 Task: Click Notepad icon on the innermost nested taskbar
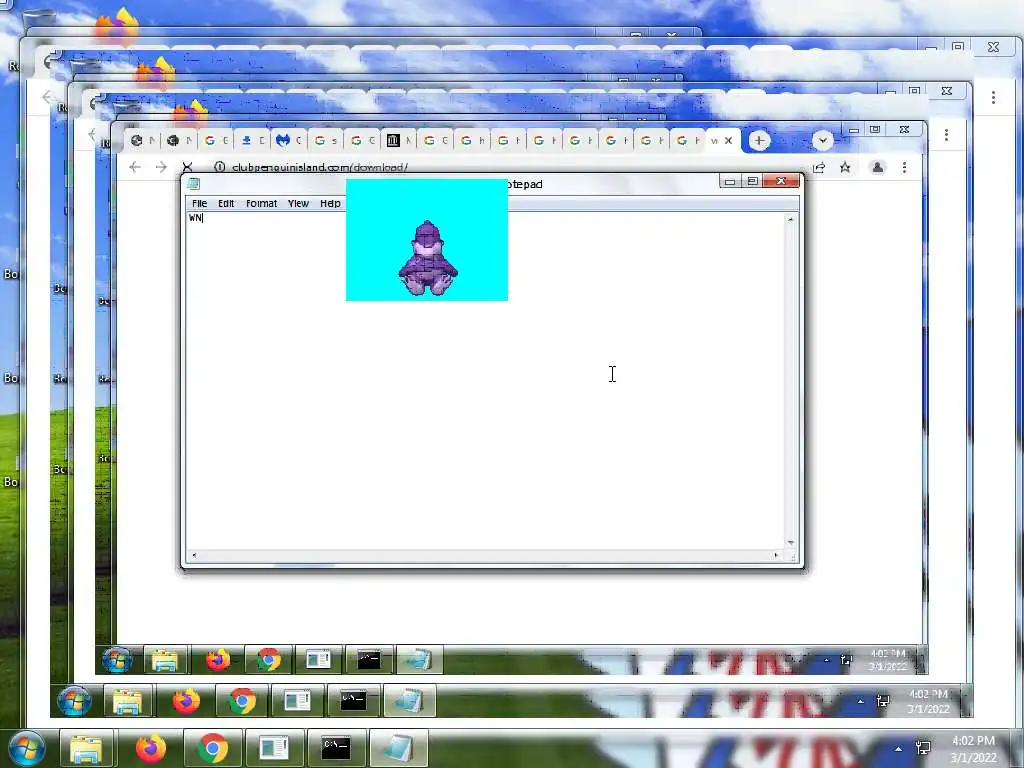(419, 660)
